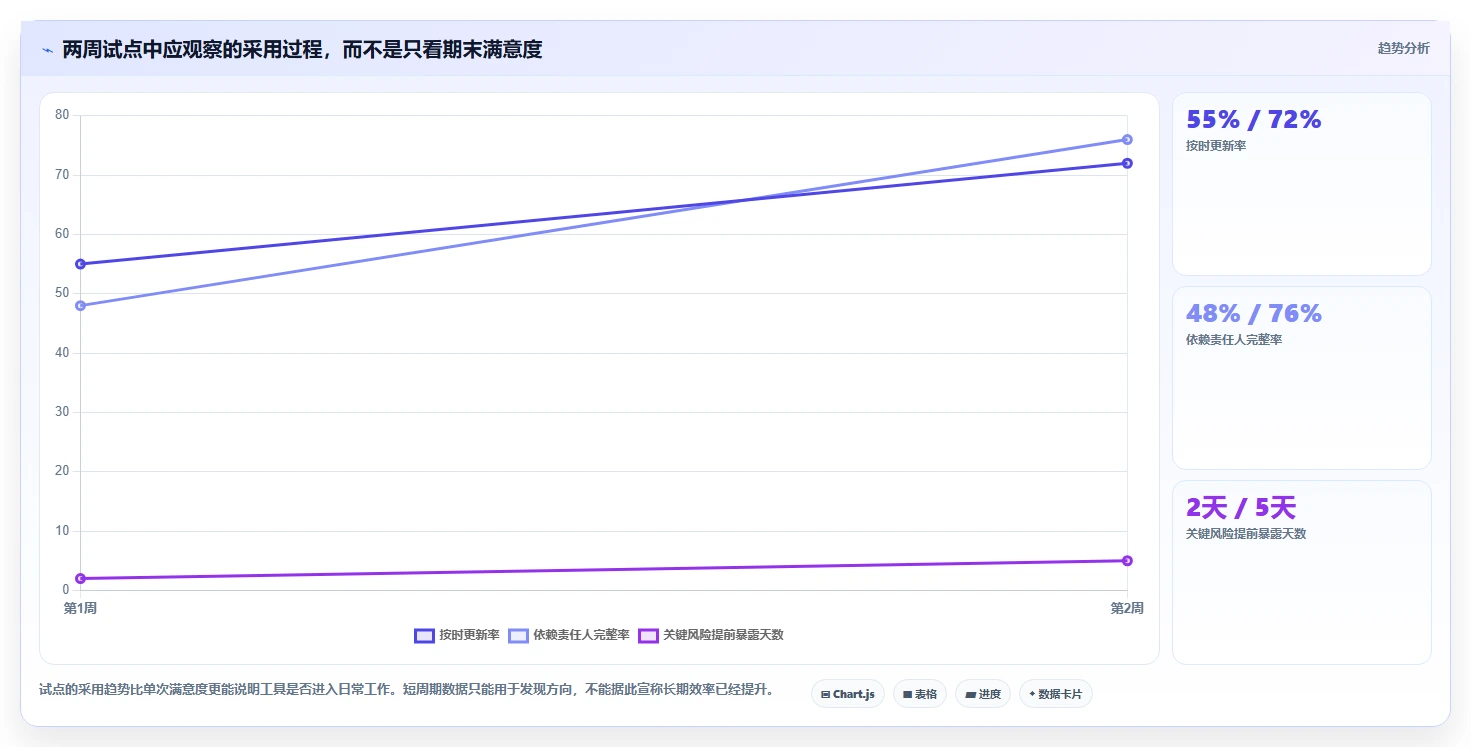Toggle 依赖责任人完整率 legend item
Screen dimensions: 1471x747
[x=569, y=635]
